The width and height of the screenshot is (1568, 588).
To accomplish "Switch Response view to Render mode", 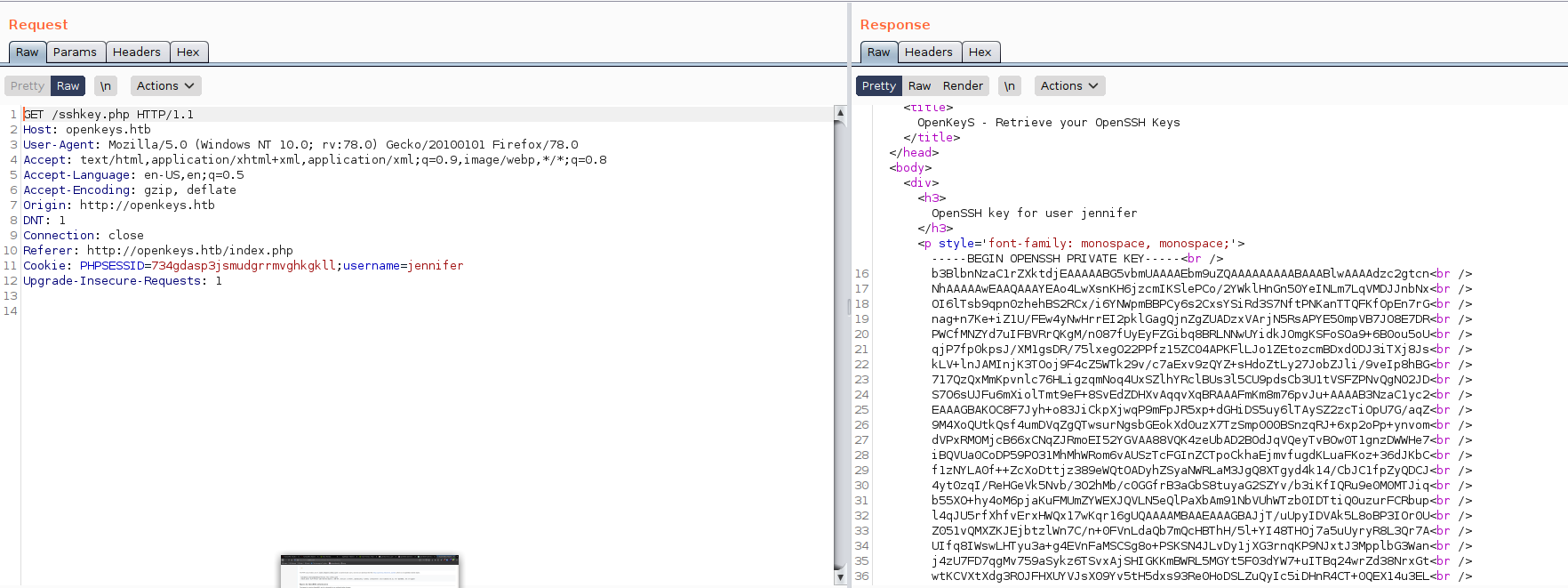I will [x=963, y=86].
